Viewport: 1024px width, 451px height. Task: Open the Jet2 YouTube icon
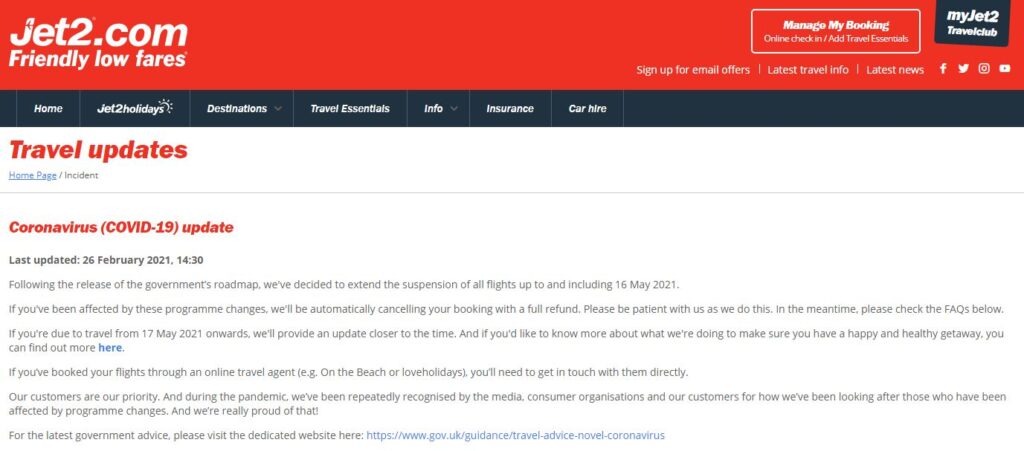[1004, 69]
